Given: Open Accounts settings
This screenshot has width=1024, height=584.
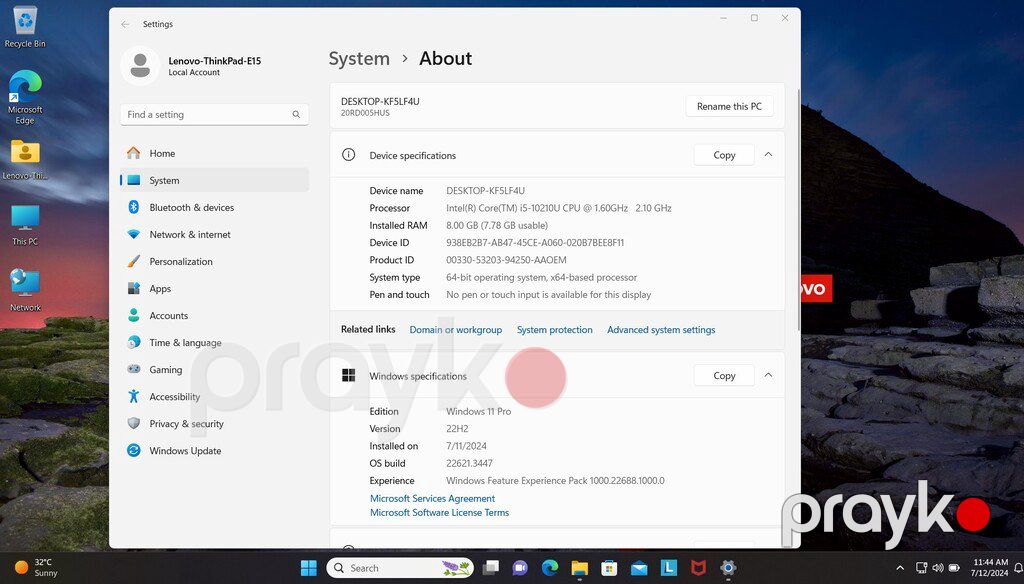Looking at the screenshot, I should coord(214,315).
